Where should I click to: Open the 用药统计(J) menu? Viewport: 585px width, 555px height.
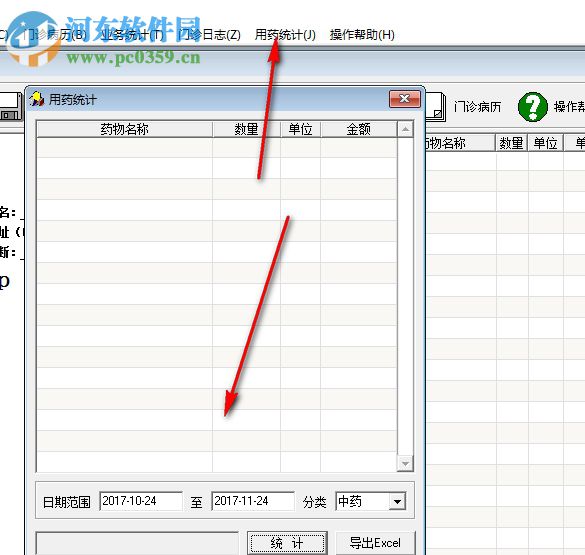(x=285, y=35)
